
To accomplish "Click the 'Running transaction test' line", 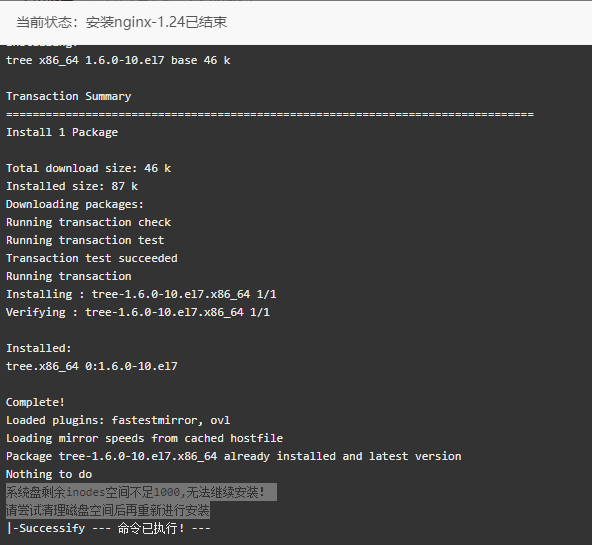I will click(x=85, y=240).
